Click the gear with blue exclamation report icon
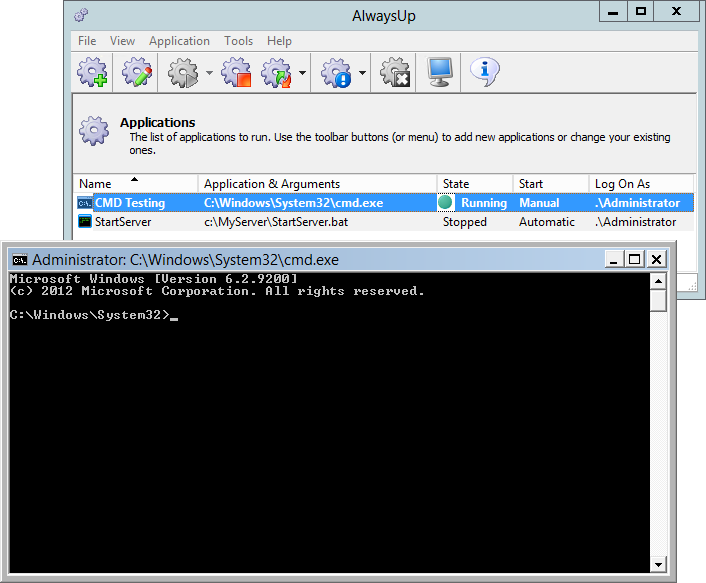Image resolution: width=706 pixels, height=583 pixels. click(336, 72)
